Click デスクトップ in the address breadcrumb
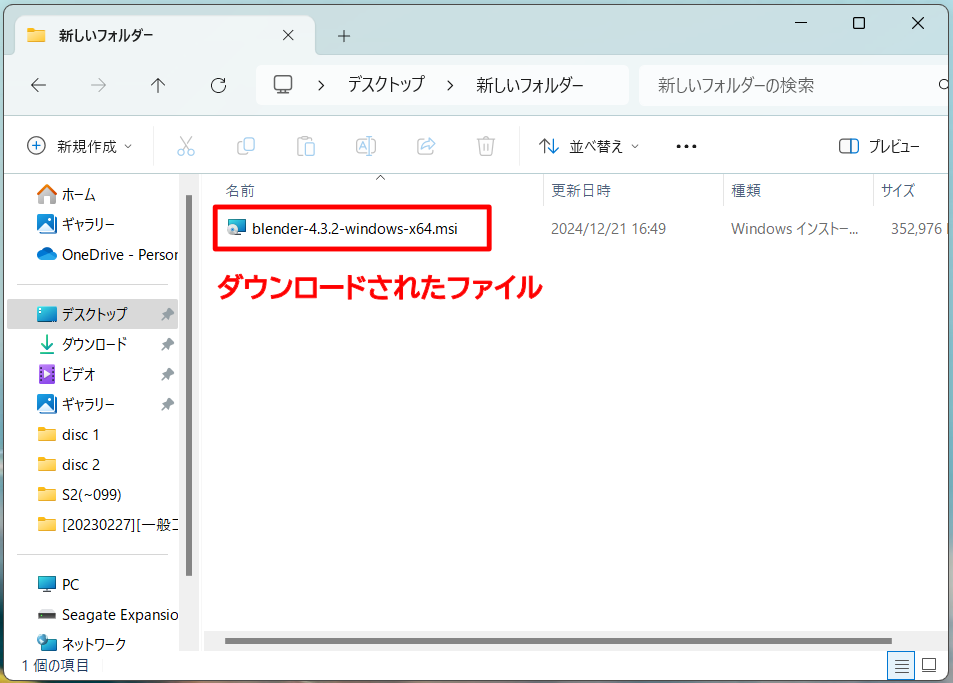 pos(386,84)
